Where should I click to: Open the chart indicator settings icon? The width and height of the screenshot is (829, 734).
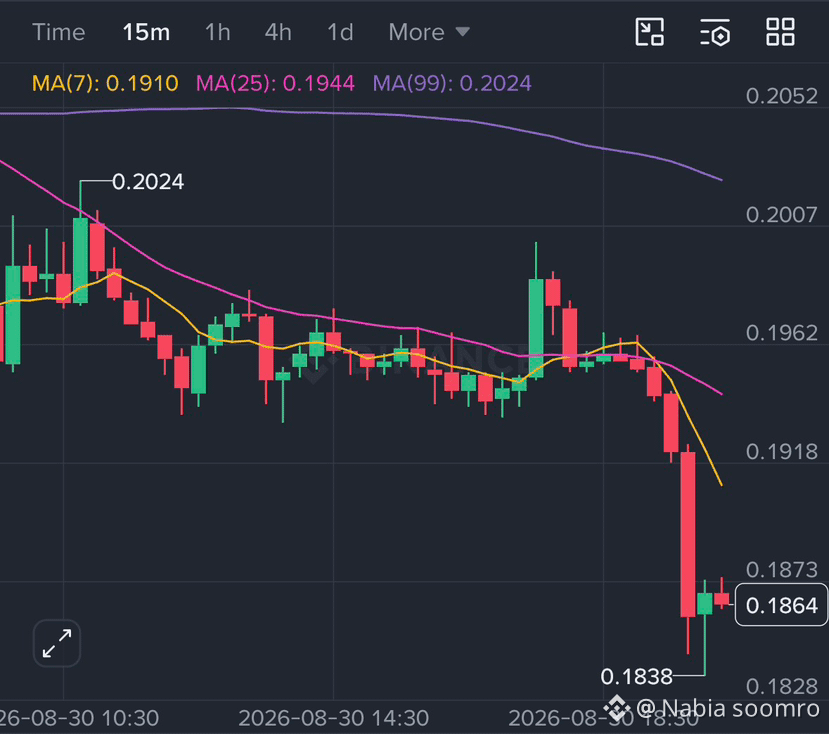pyautogui.click(x=715, y=32)
